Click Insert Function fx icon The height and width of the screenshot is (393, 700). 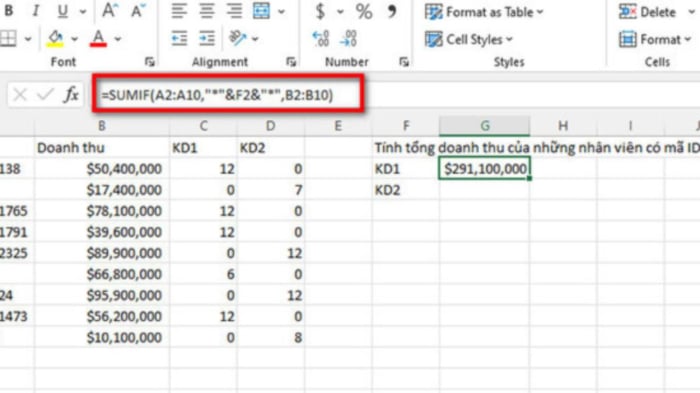(71, 94)
